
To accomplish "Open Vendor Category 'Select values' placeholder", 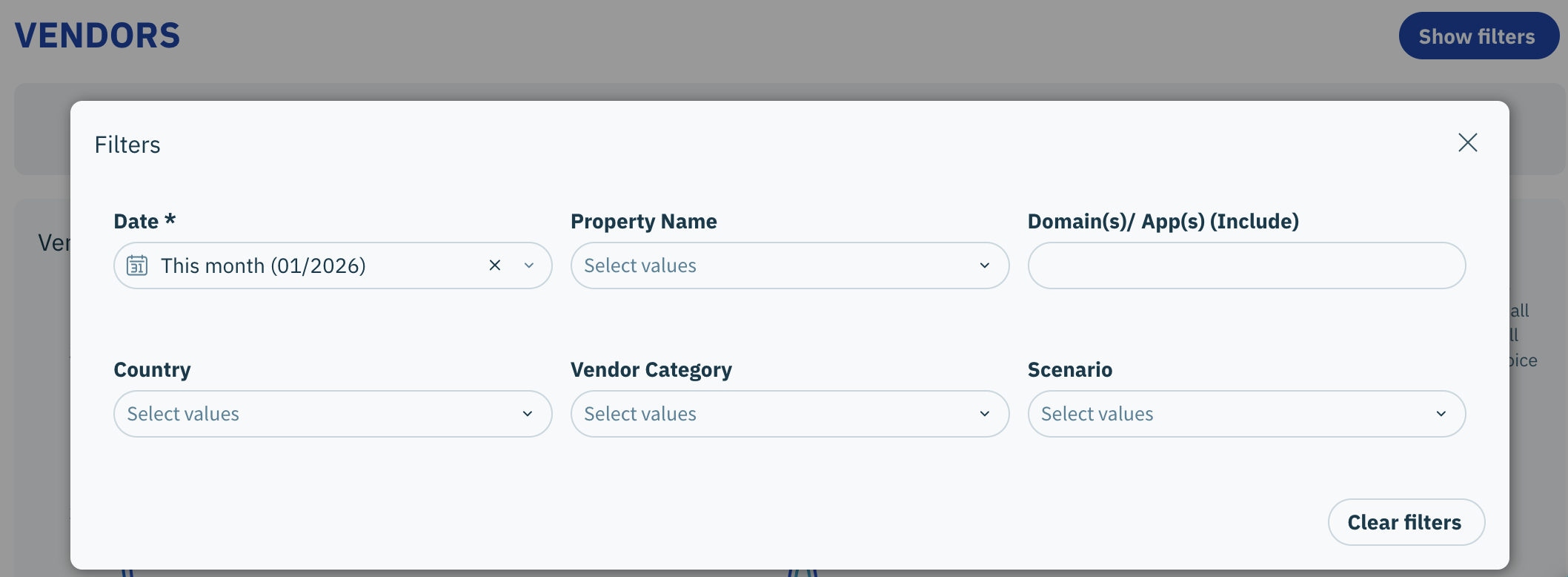I will [640, 414].
